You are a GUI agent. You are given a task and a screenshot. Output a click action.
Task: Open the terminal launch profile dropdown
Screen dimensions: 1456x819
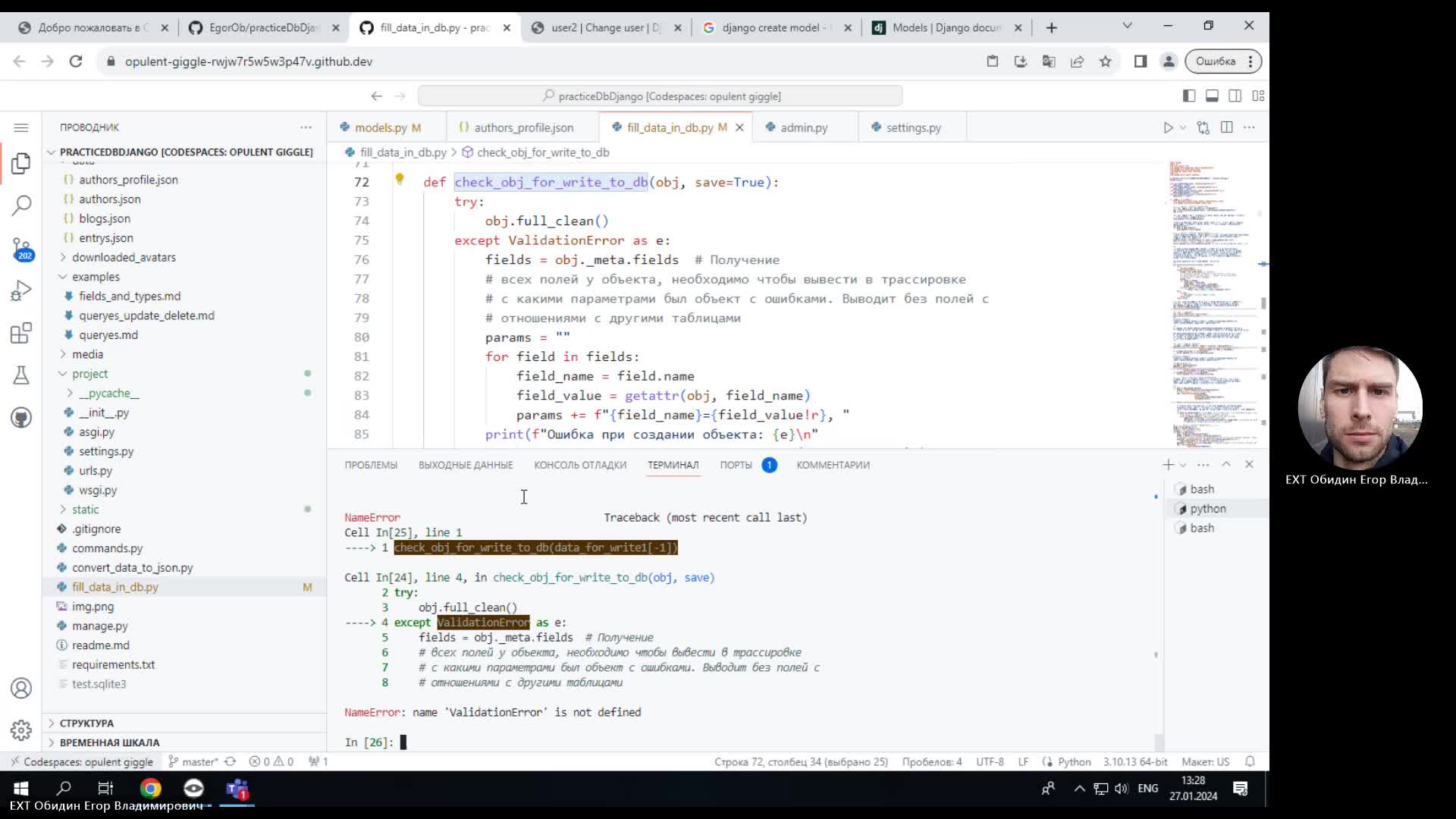1183,465
